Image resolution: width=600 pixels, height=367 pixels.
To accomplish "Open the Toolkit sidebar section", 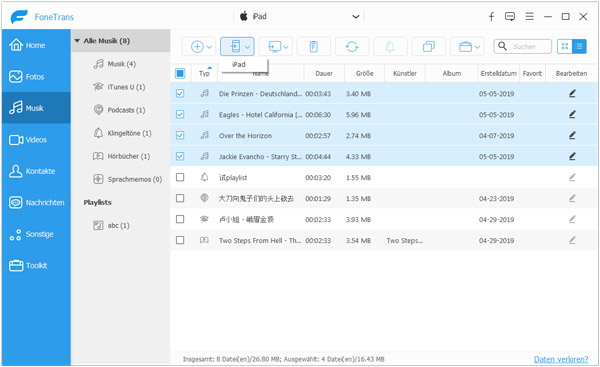I will pos(36,266).
